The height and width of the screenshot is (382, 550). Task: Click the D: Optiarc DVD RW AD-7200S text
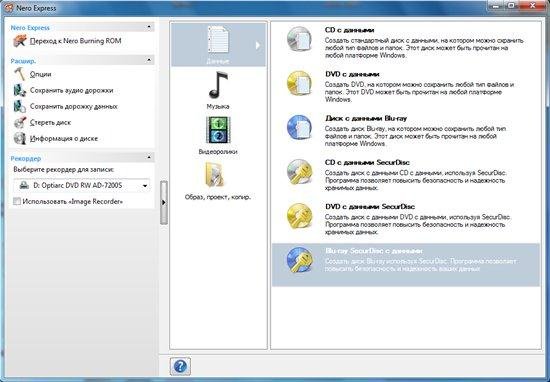coord(78,185)
